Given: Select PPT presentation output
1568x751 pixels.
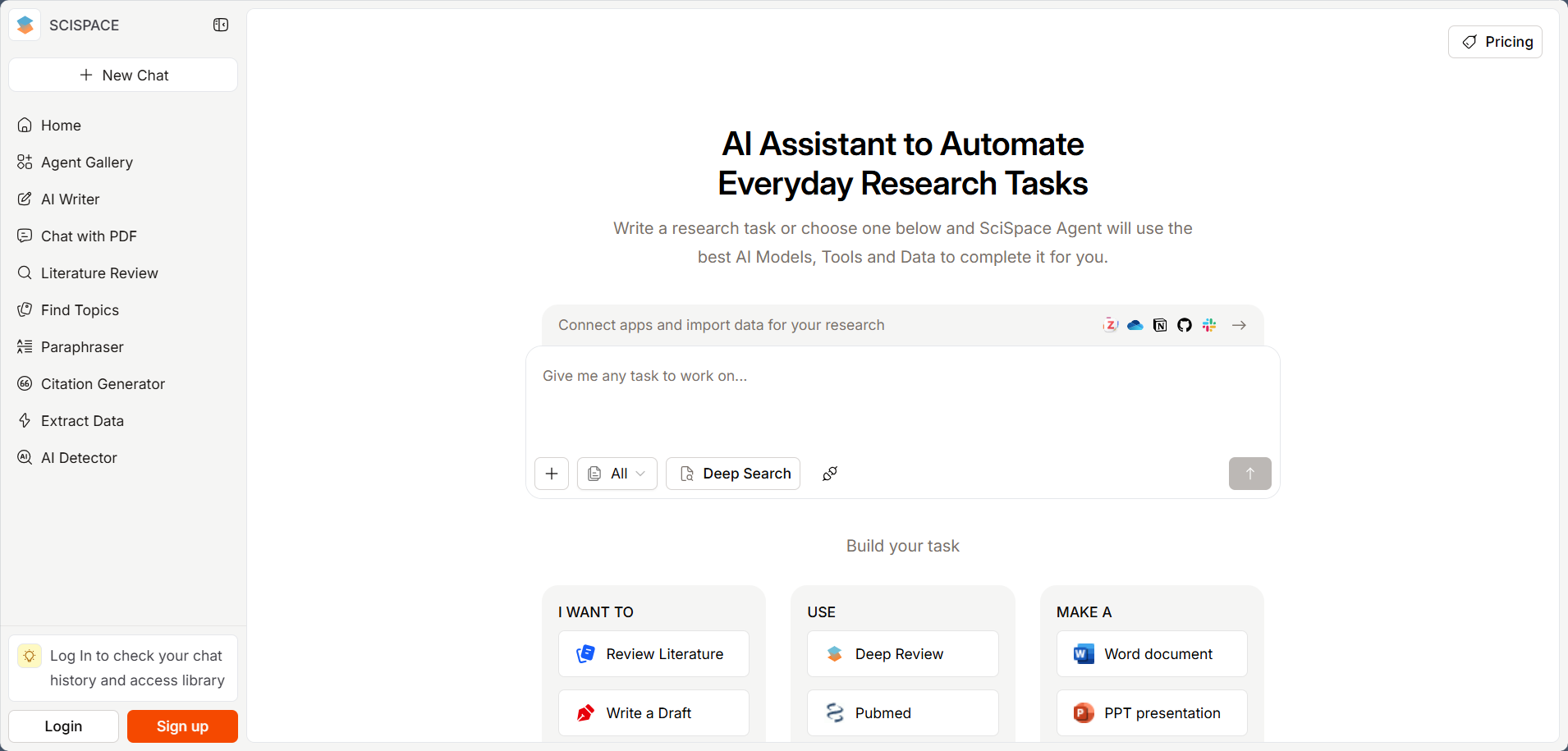Looking at the screenshot, I should (x=1152, y=713).
